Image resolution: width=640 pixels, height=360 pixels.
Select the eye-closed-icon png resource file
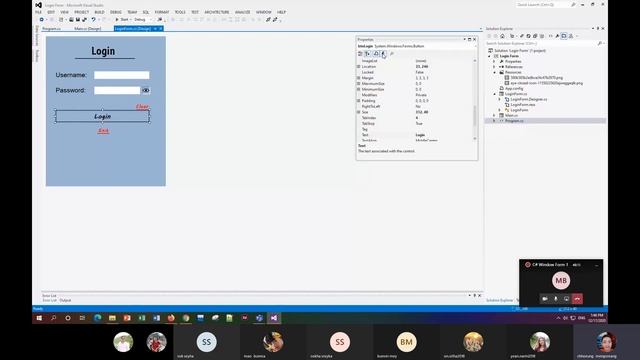(546, 83)
